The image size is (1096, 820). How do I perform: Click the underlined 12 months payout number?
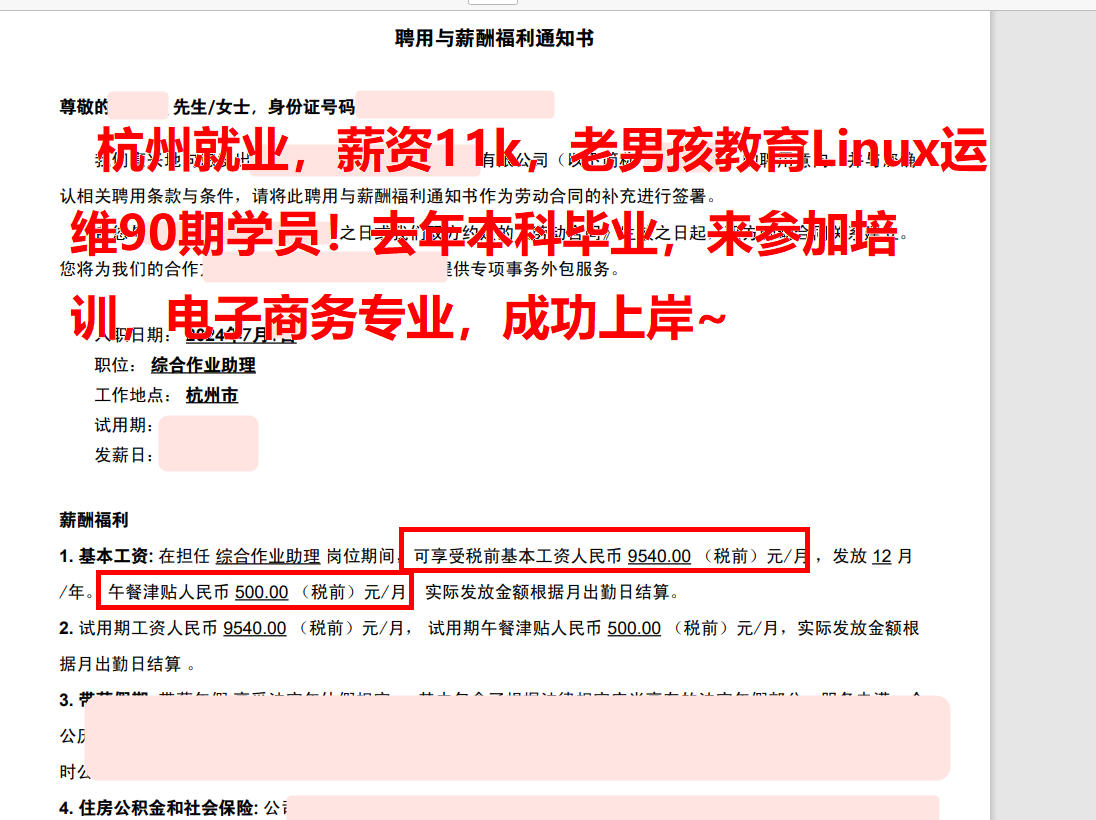[x=882, y=556]
